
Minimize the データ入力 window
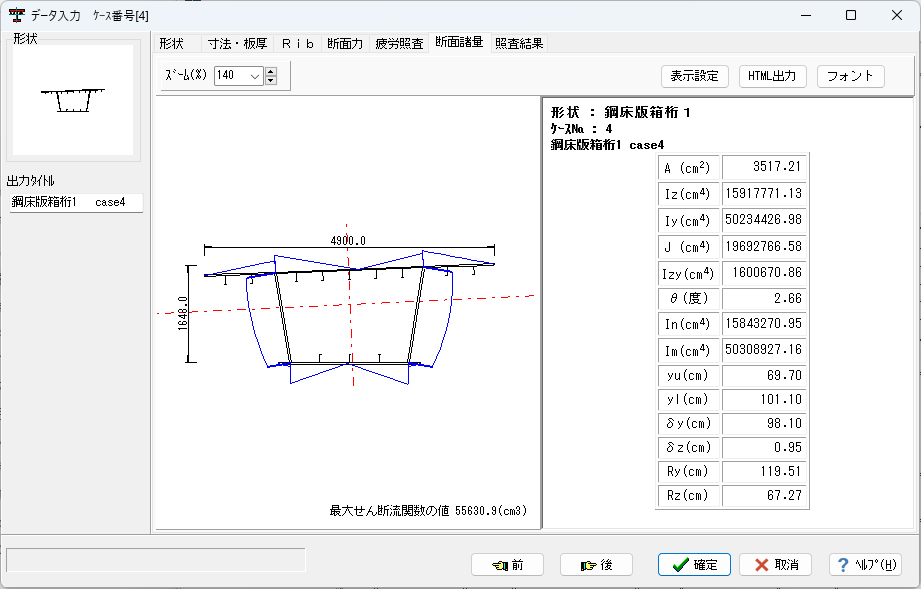[806, 15]
